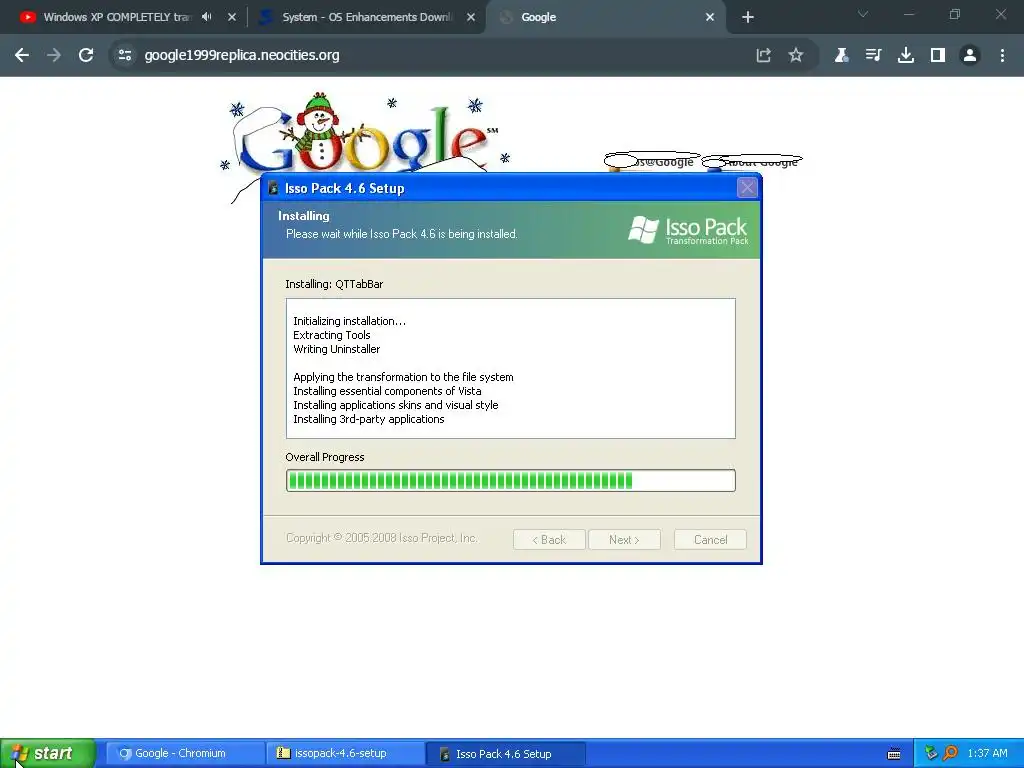Click the Isso Pack Windows flag logo
This screenshot has width=1024, height=768.
(x=644, y=229)
